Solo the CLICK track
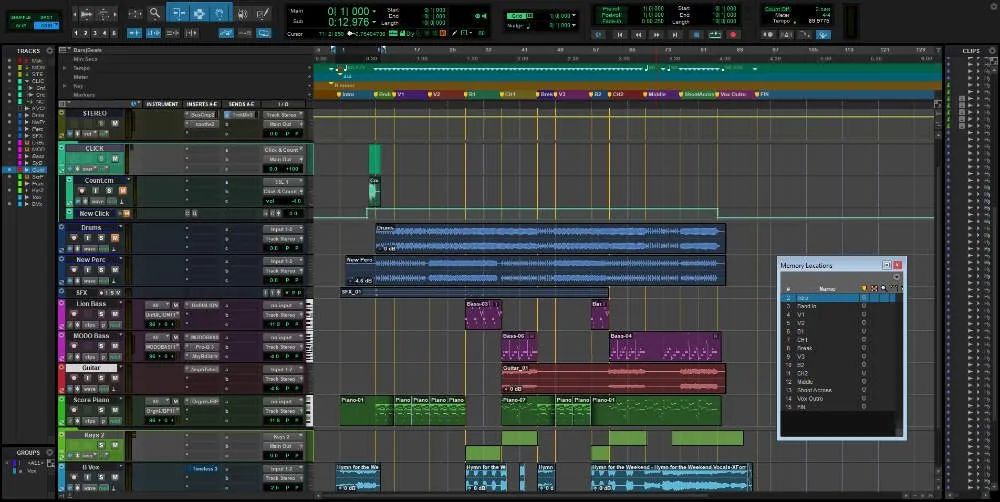 (x=101, y=158)
